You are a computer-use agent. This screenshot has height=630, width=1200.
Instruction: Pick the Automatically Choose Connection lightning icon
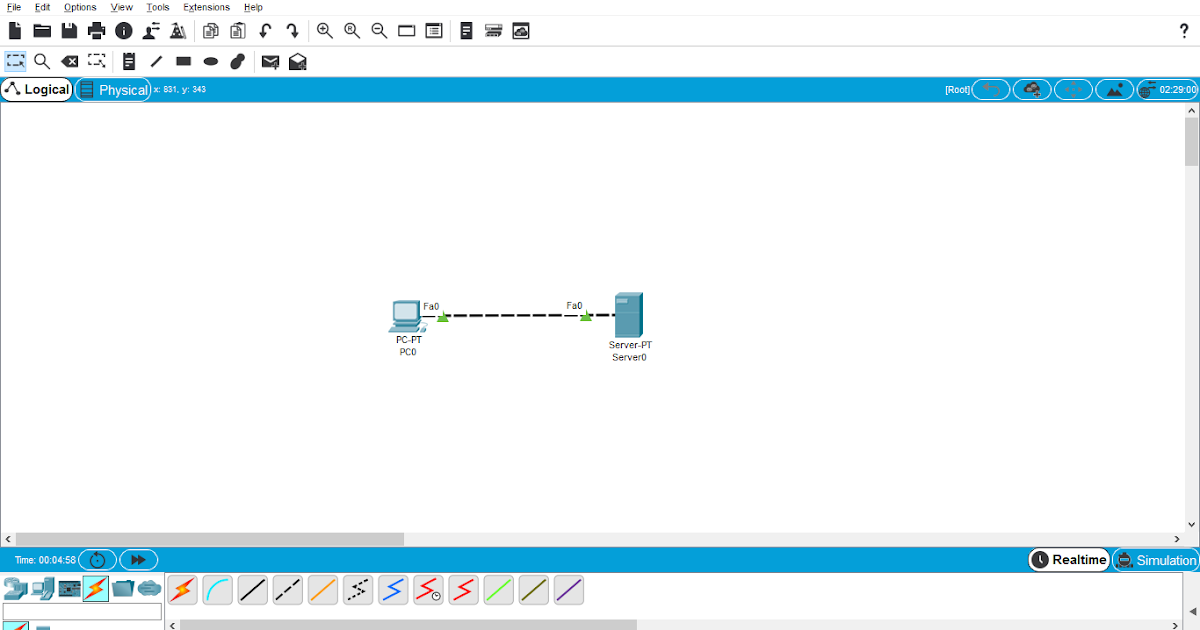point(182,590)
